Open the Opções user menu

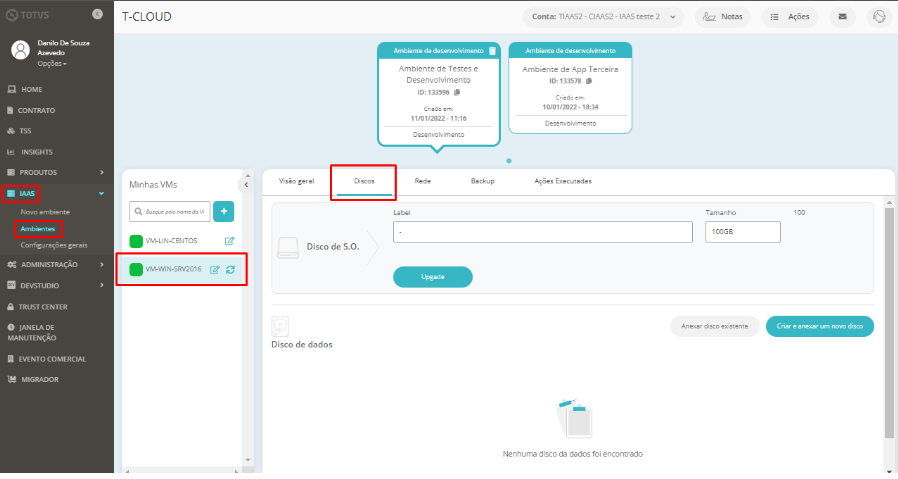pos(52,64)
